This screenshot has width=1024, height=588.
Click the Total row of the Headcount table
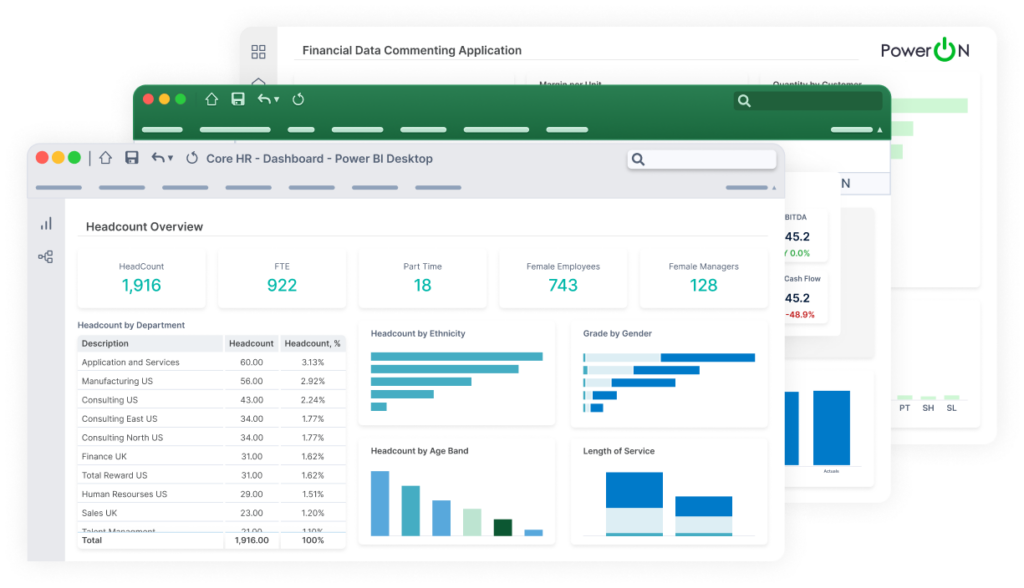(x=150, y=539)
